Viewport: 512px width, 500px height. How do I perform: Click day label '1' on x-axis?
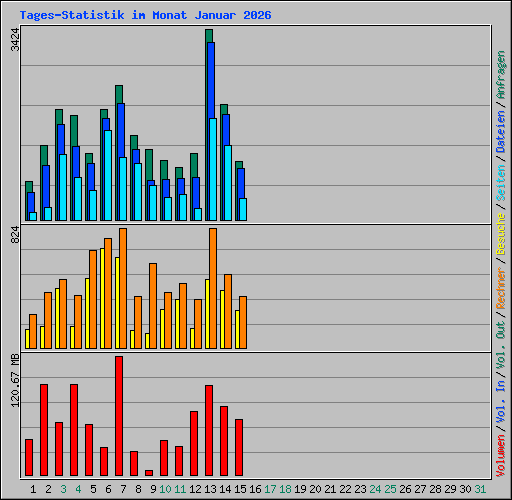click(33, 489)
